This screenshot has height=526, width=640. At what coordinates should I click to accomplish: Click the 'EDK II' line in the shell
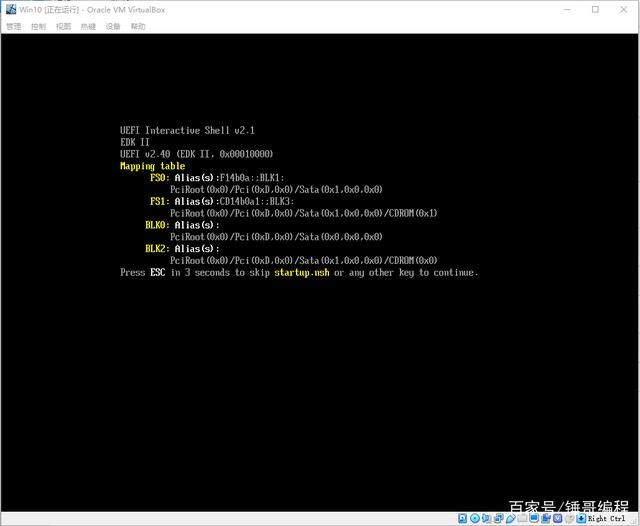(135, 142)
